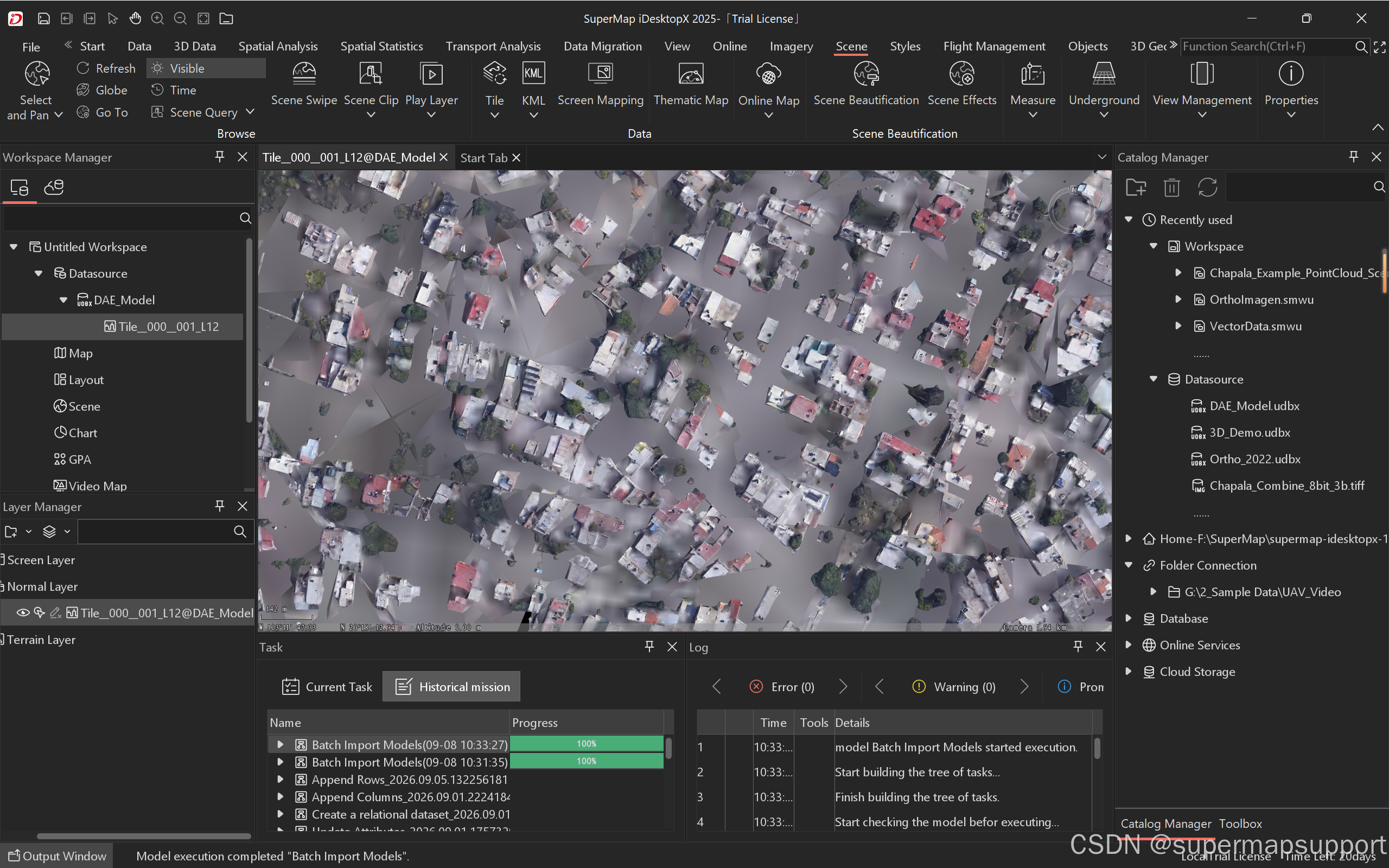This screenshot has height=868, width=1389.
Task: Open the Output Window
Action: click(x=57, y=856)
